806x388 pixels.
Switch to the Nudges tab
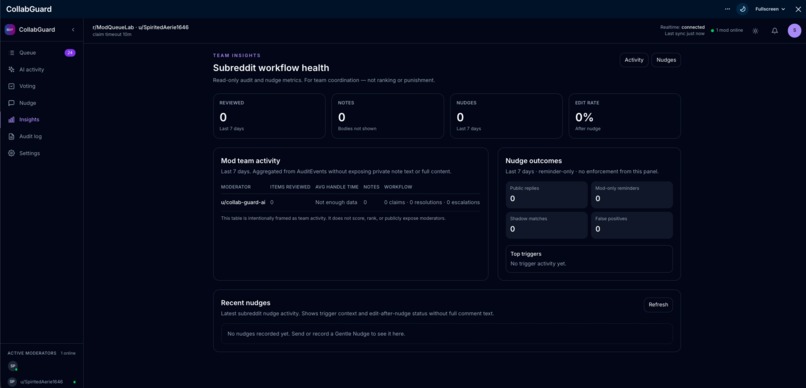pyautogui.click(x=666, y=60)
